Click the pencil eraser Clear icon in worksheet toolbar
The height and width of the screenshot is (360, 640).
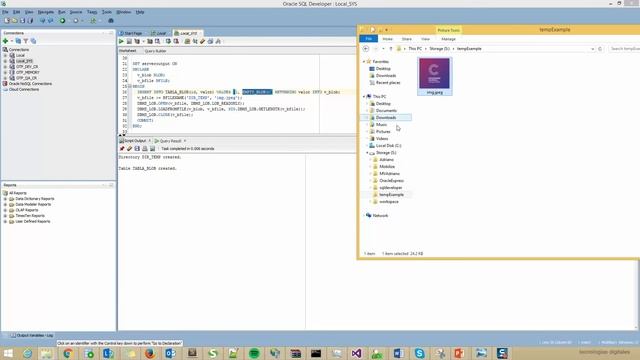click(202, 41)
